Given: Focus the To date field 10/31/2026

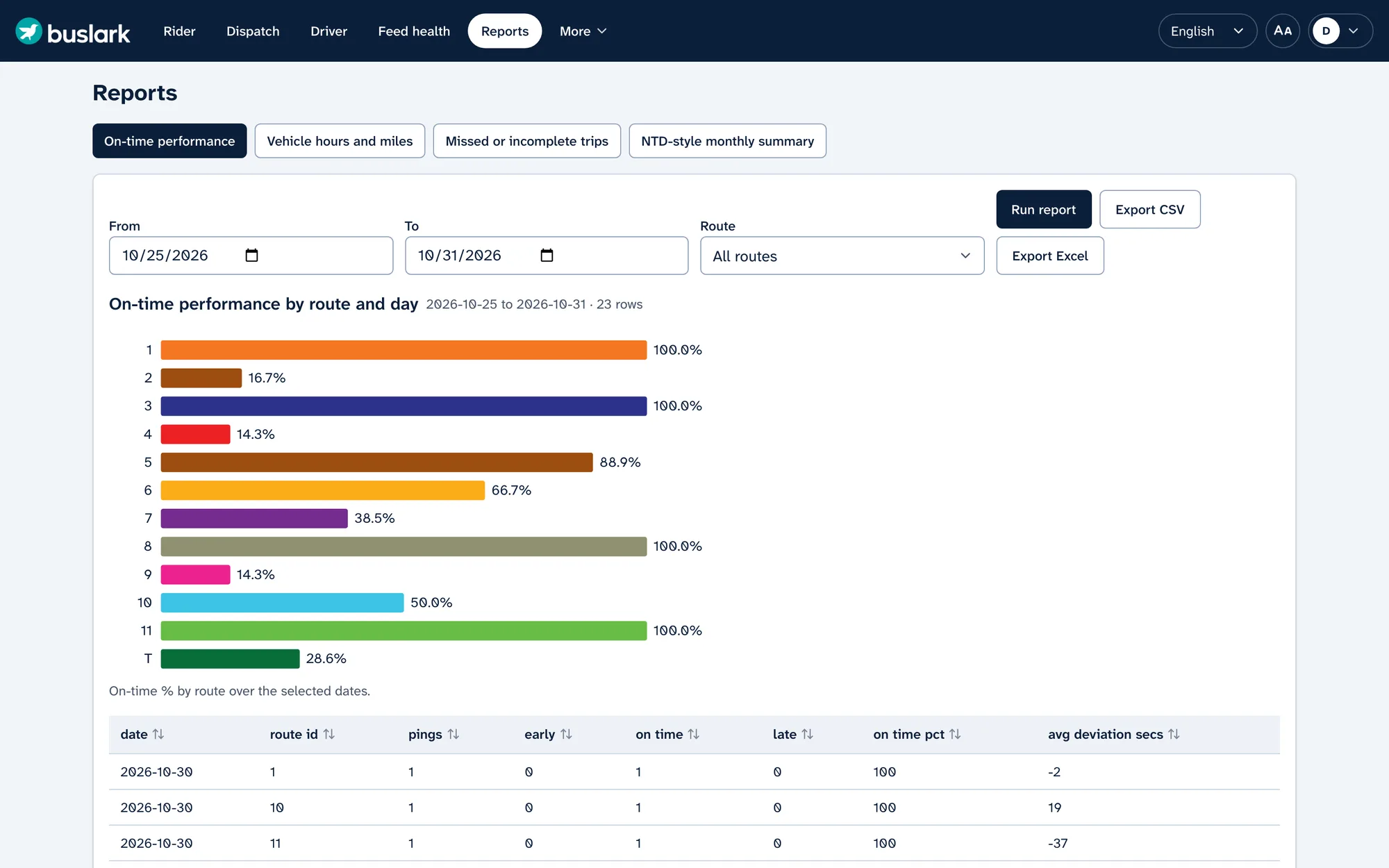Looking at the screenshot, I should pos(547,256).
